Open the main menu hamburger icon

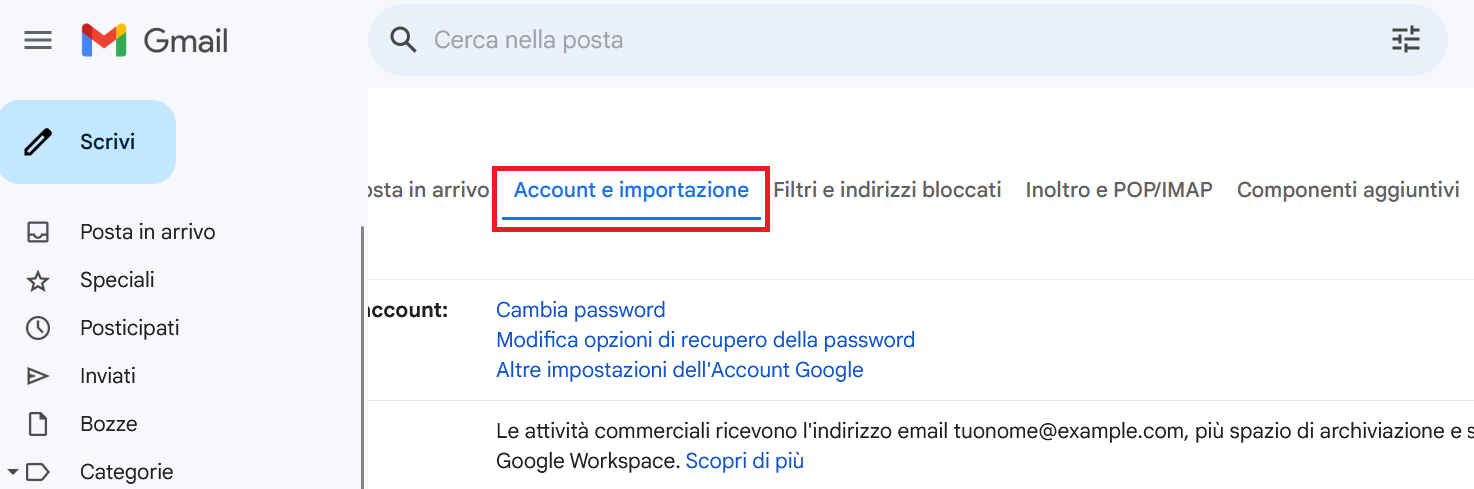(38, 40)
